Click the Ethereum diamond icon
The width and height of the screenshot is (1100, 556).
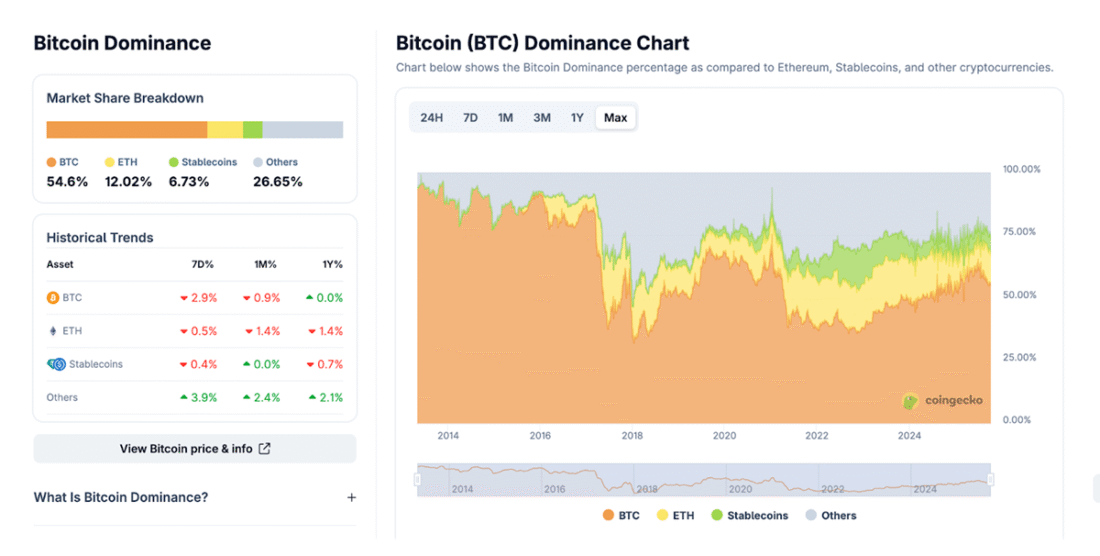point(53,331)
